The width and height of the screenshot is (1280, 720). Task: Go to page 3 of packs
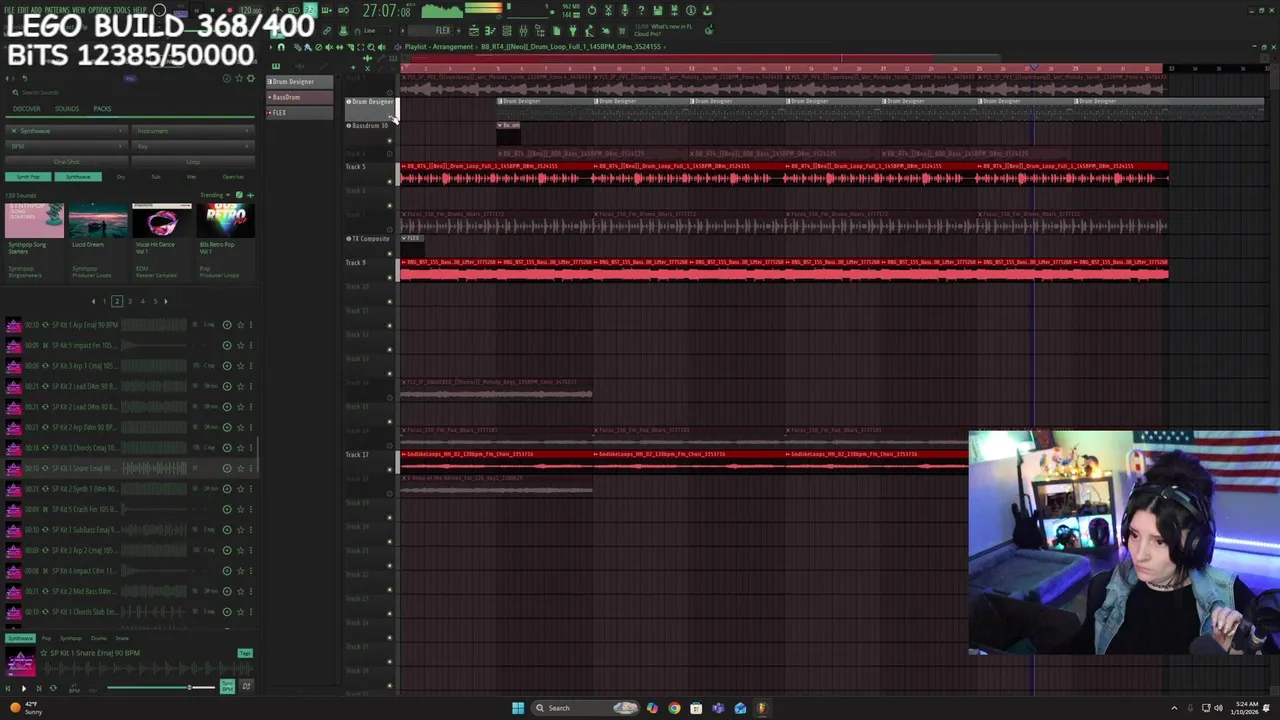[x=129, y=301]
